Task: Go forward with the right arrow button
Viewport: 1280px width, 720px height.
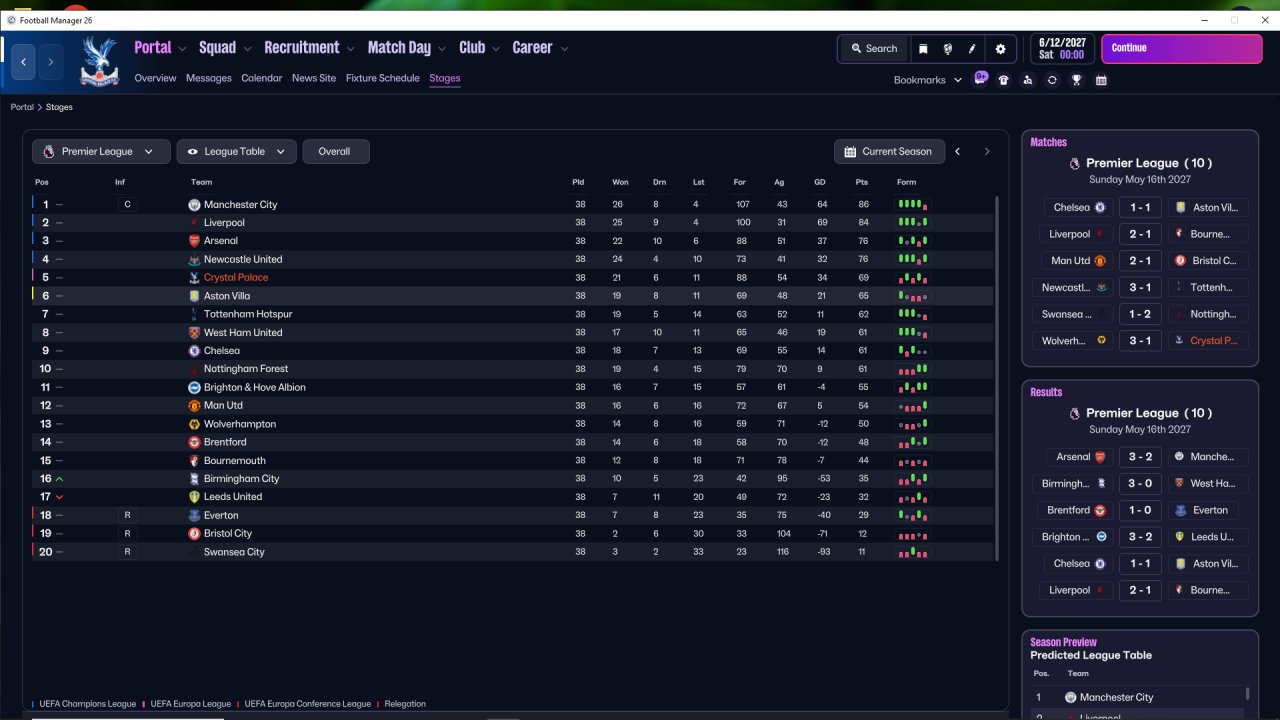Action: (50, 62)
